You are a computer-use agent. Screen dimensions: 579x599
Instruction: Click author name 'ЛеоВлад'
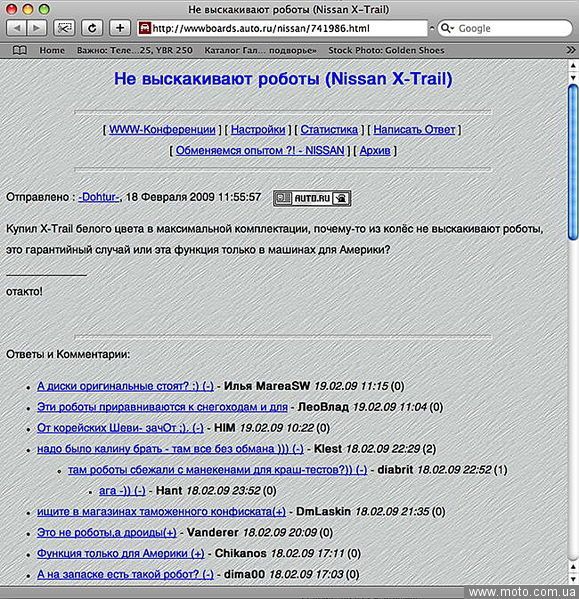[323, 407]
